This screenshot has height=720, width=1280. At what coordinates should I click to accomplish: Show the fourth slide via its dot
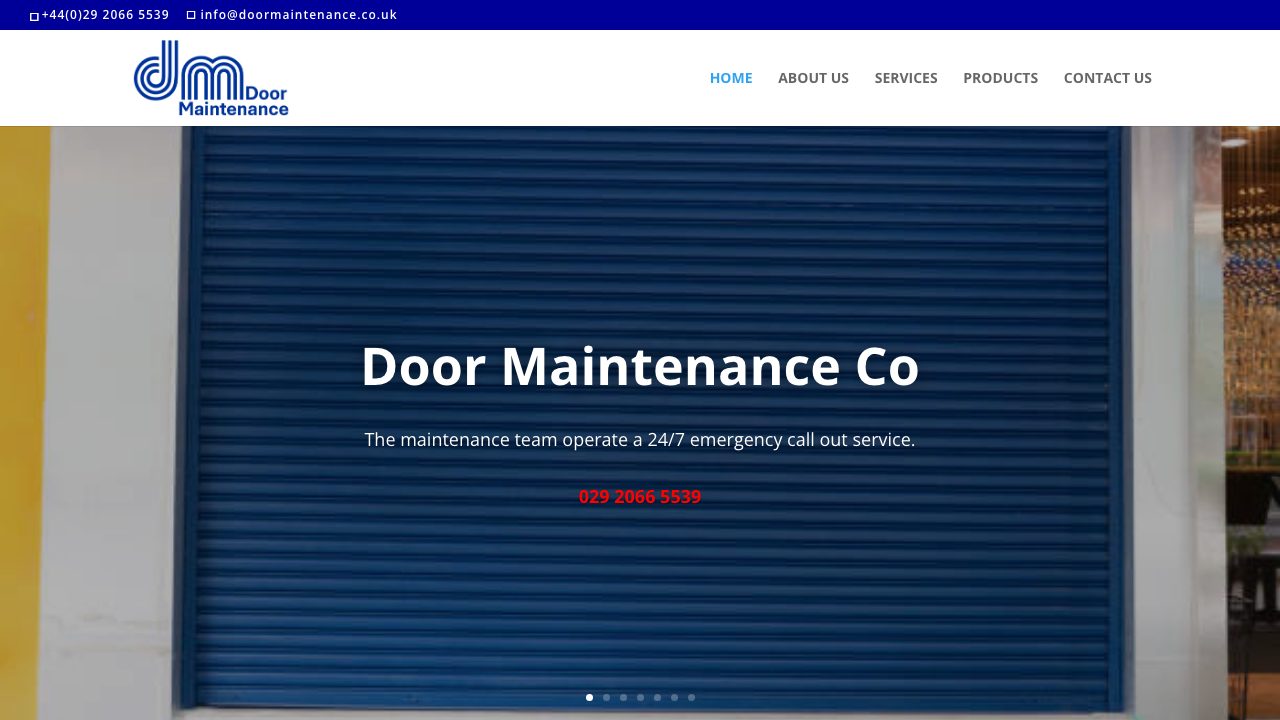pos(640,697)
